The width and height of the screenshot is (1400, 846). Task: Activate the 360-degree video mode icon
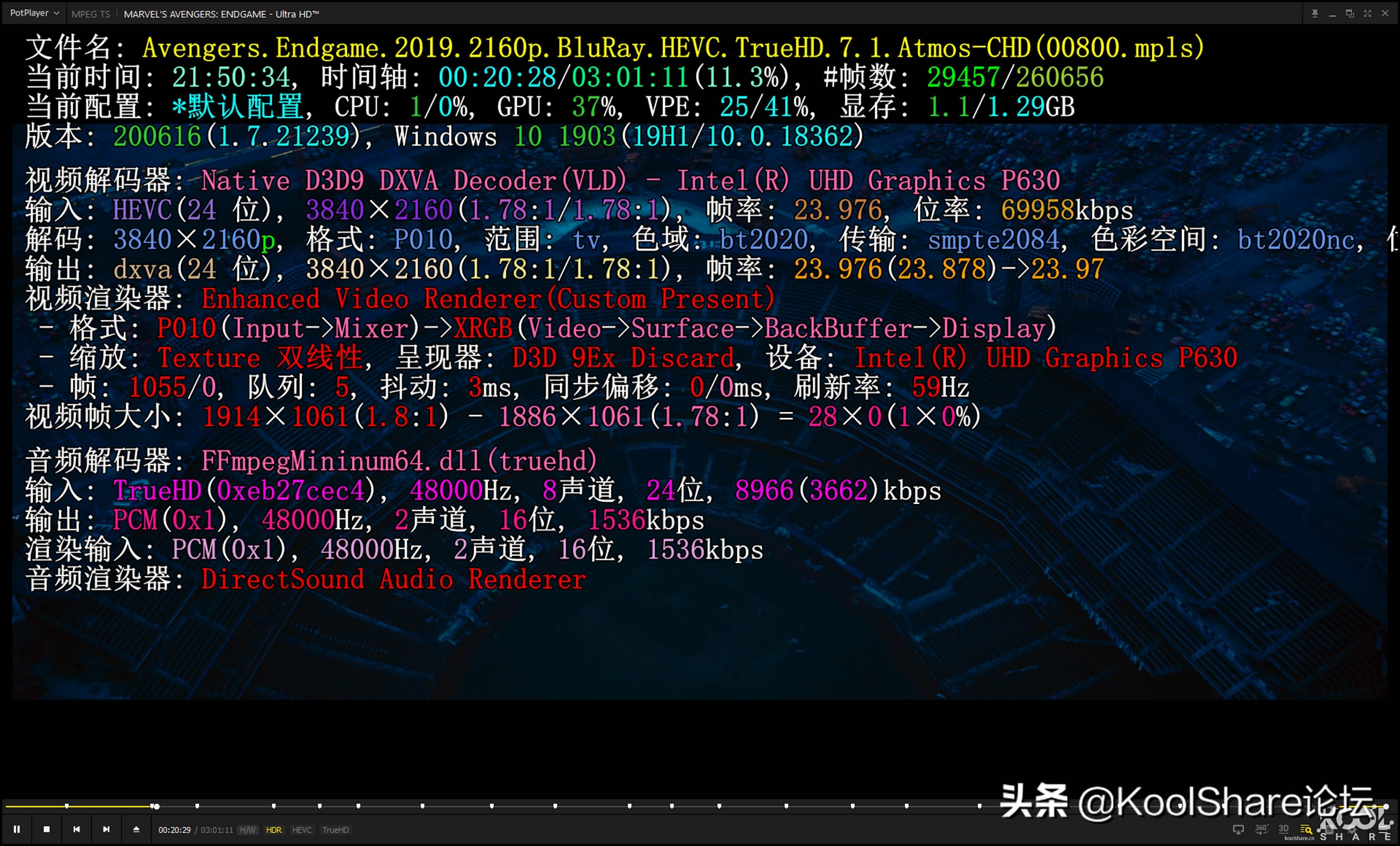click(x=1261, y=830)
